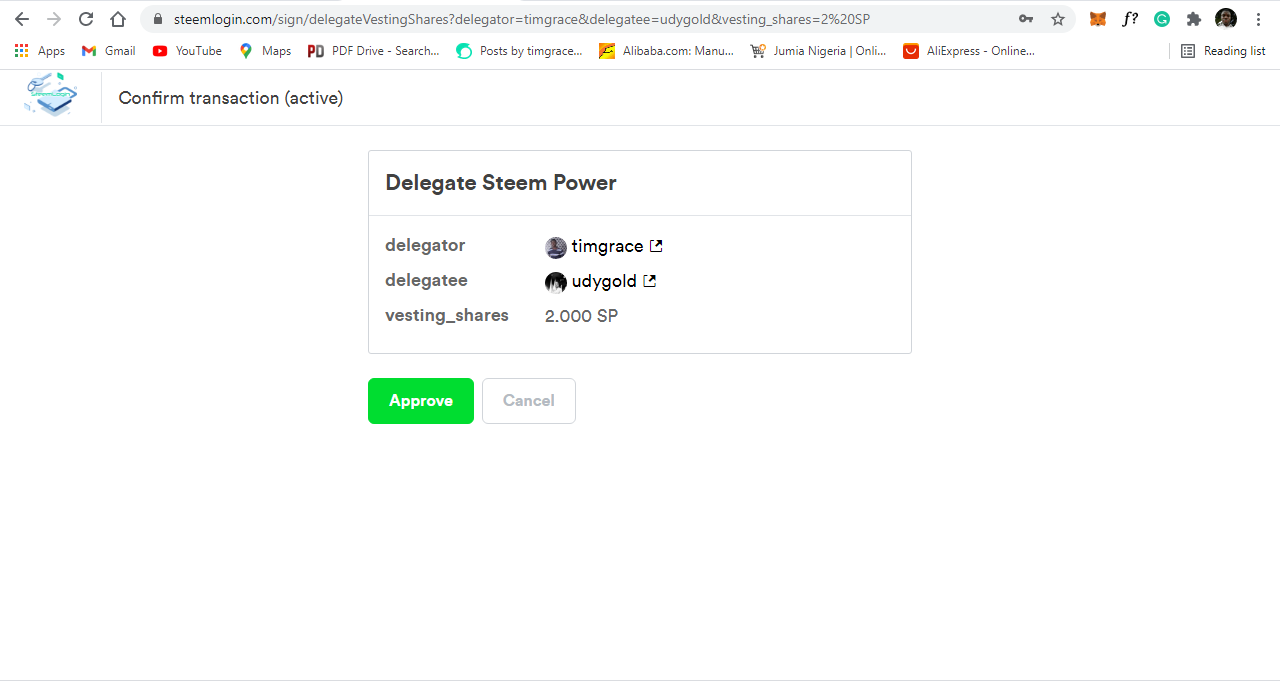Open the AliExpress bookmark
The width and height of the screenshot is (1280, 686).
968,50
